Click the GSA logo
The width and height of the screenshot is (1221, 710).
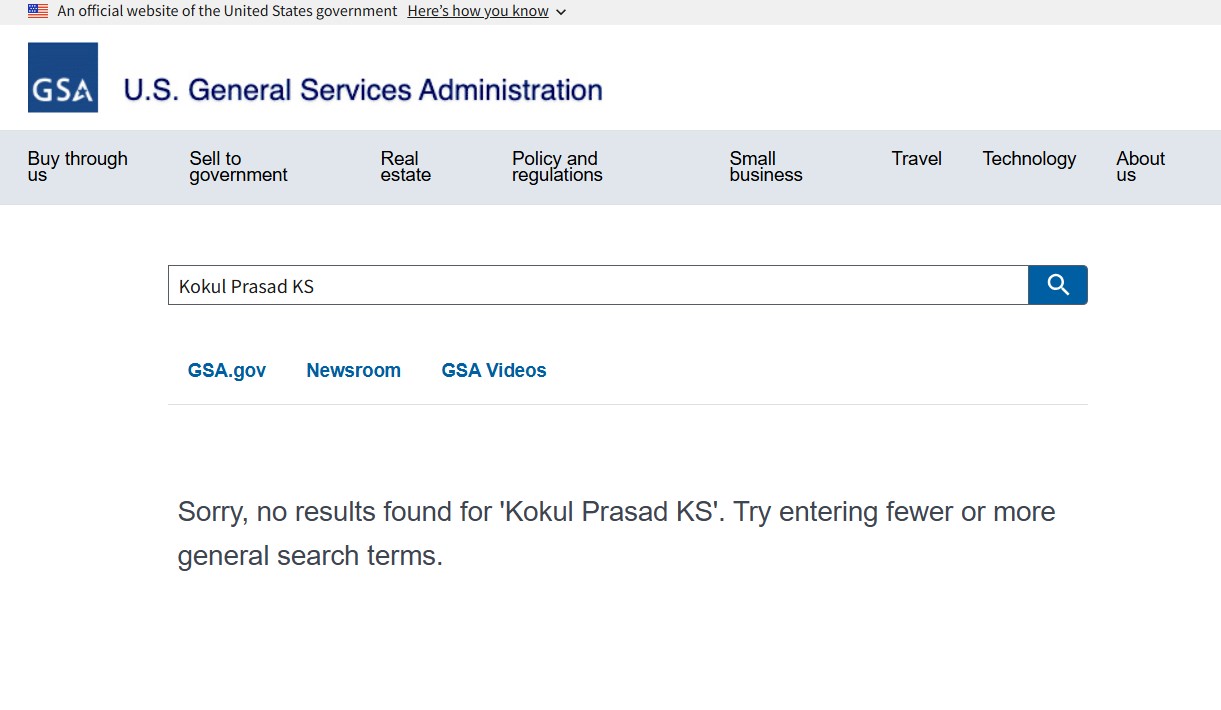(x=63, y=78)
